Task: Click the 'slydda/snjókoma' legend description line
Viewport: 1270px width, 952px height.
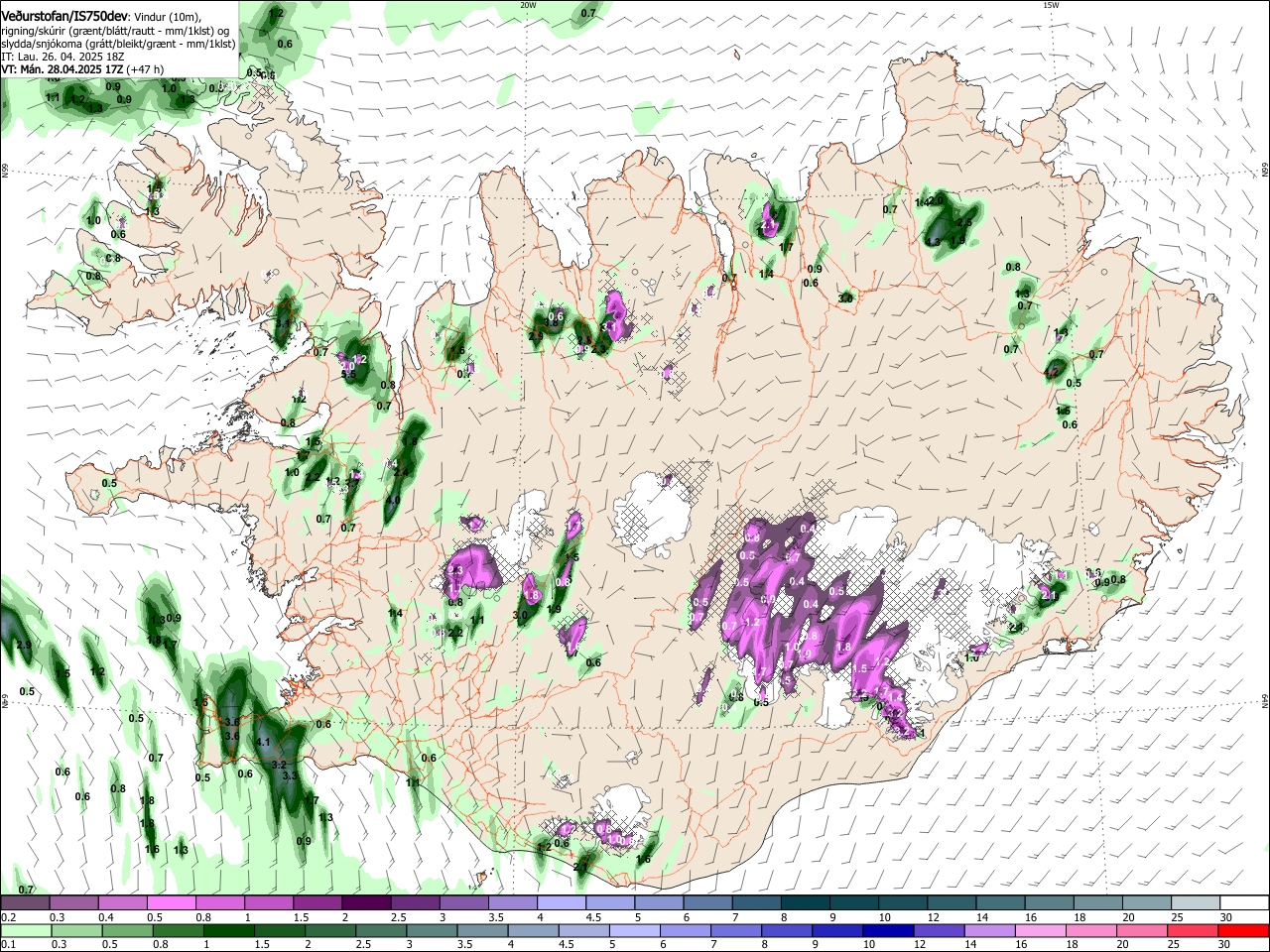Action: click(119, 44)
